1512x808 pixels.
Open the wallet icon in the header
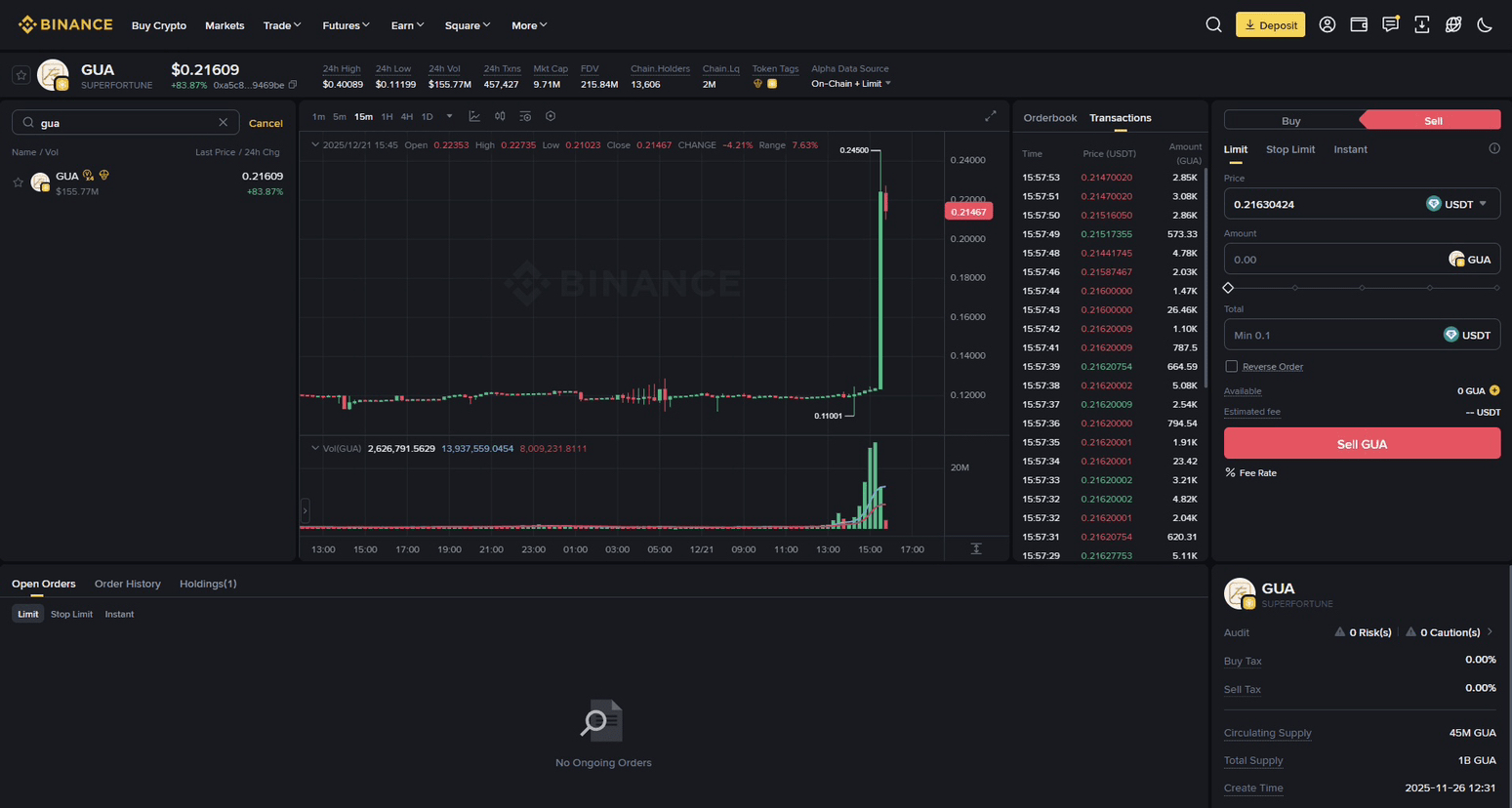click(1359, 24)
